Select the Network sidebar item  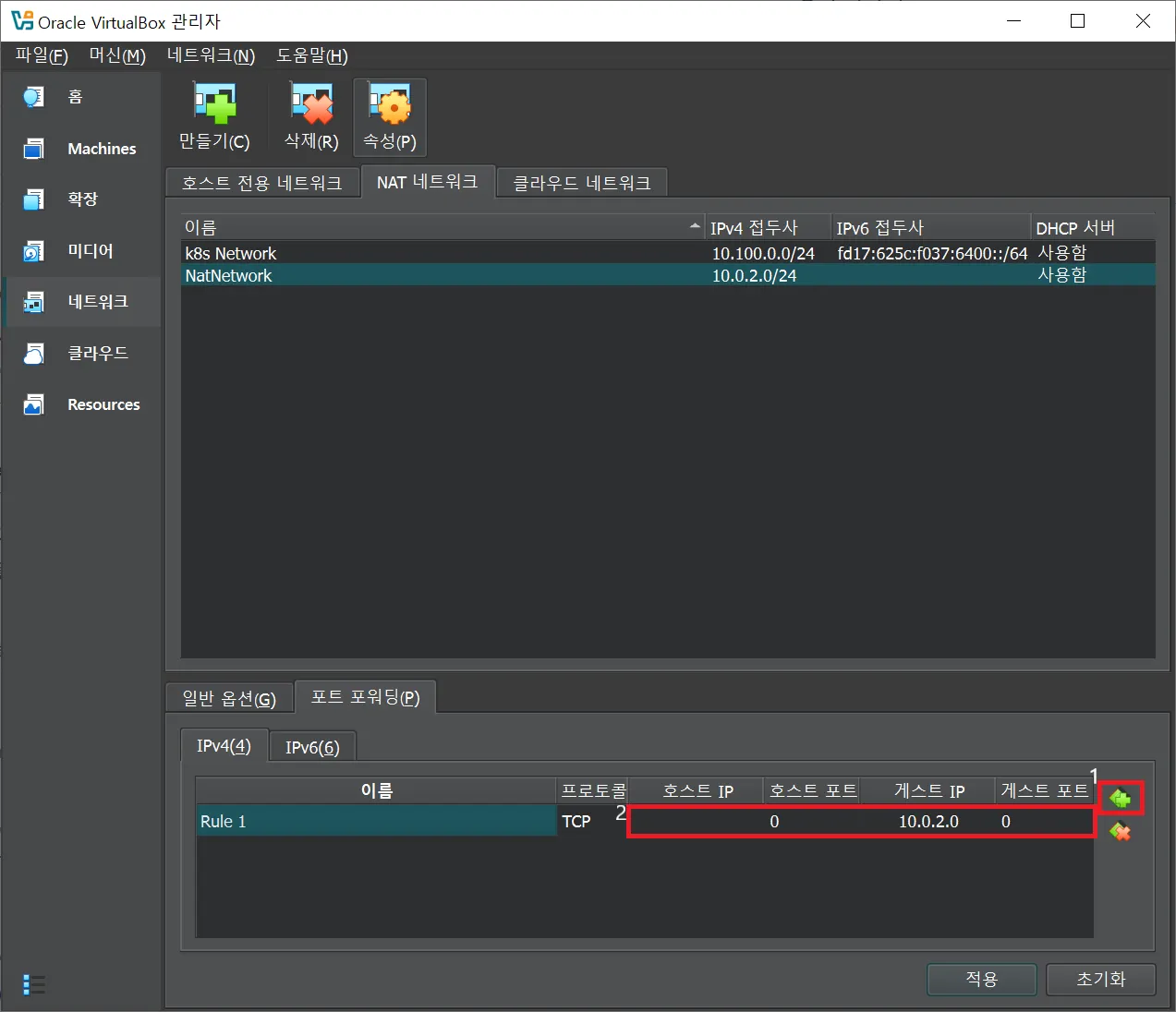[x=81, y=301]
